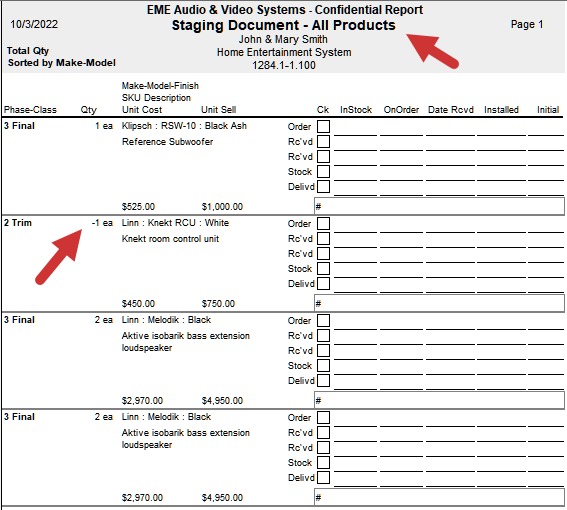The width and height of the screenshot is (567, 510).
Task: Click 'EME Audio & Video Systems - Confidential Report' header
Action: pos(285,10)
